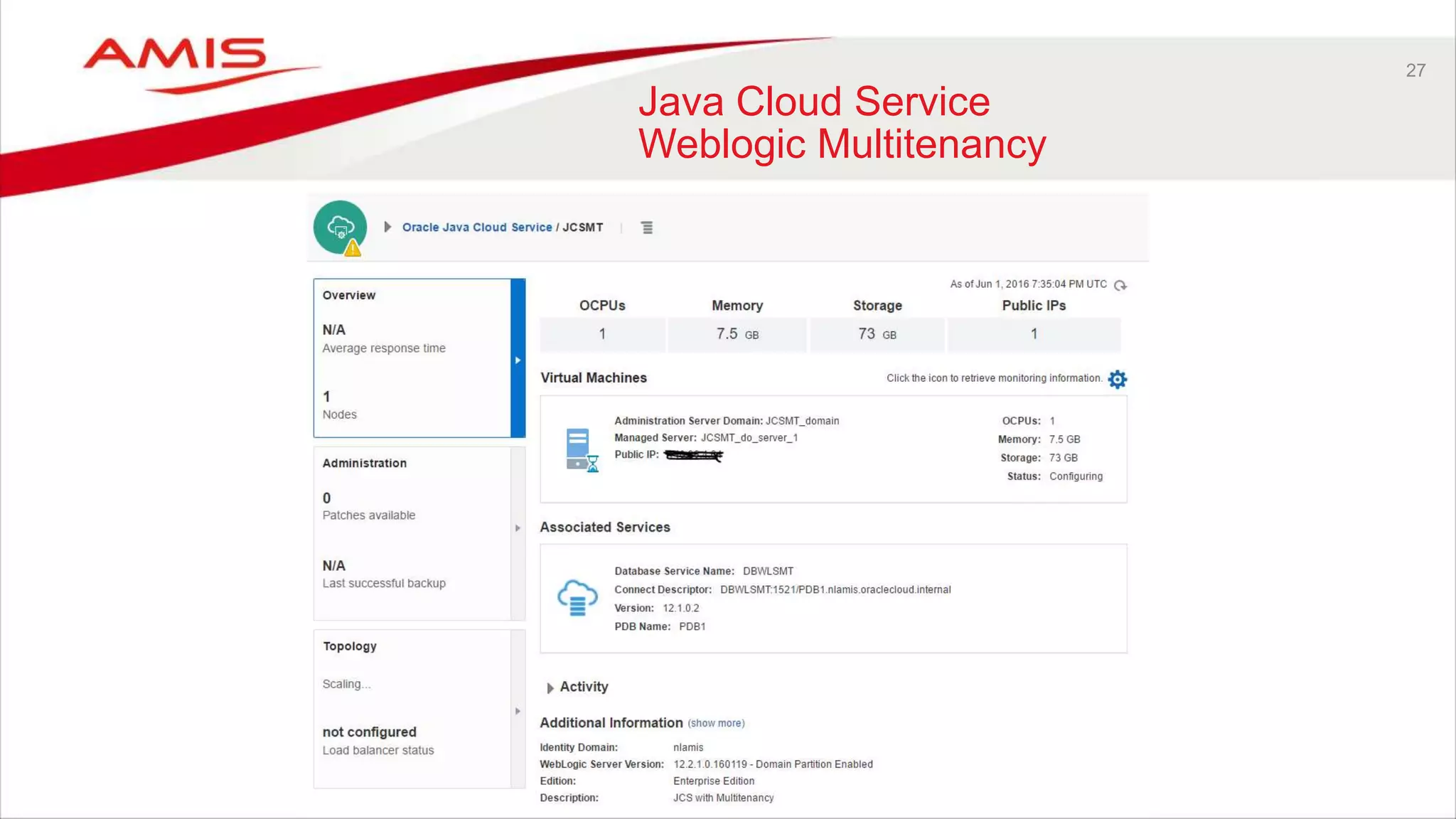Image resolution: width=1456 pixels, height=819 pixels.
Task: Click the OCPUs value 1 box
Action: (602, 334)
